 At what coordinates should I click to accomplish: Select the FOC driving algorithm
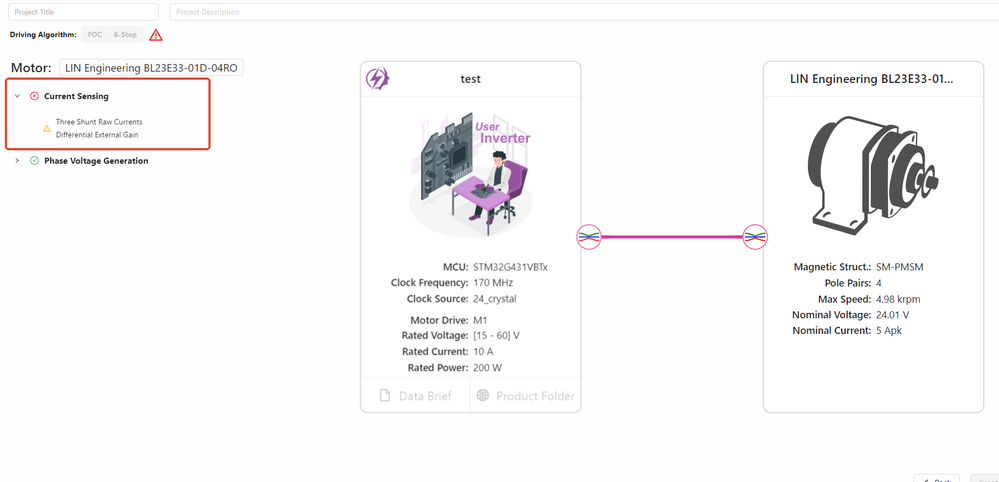coord(95,34)
